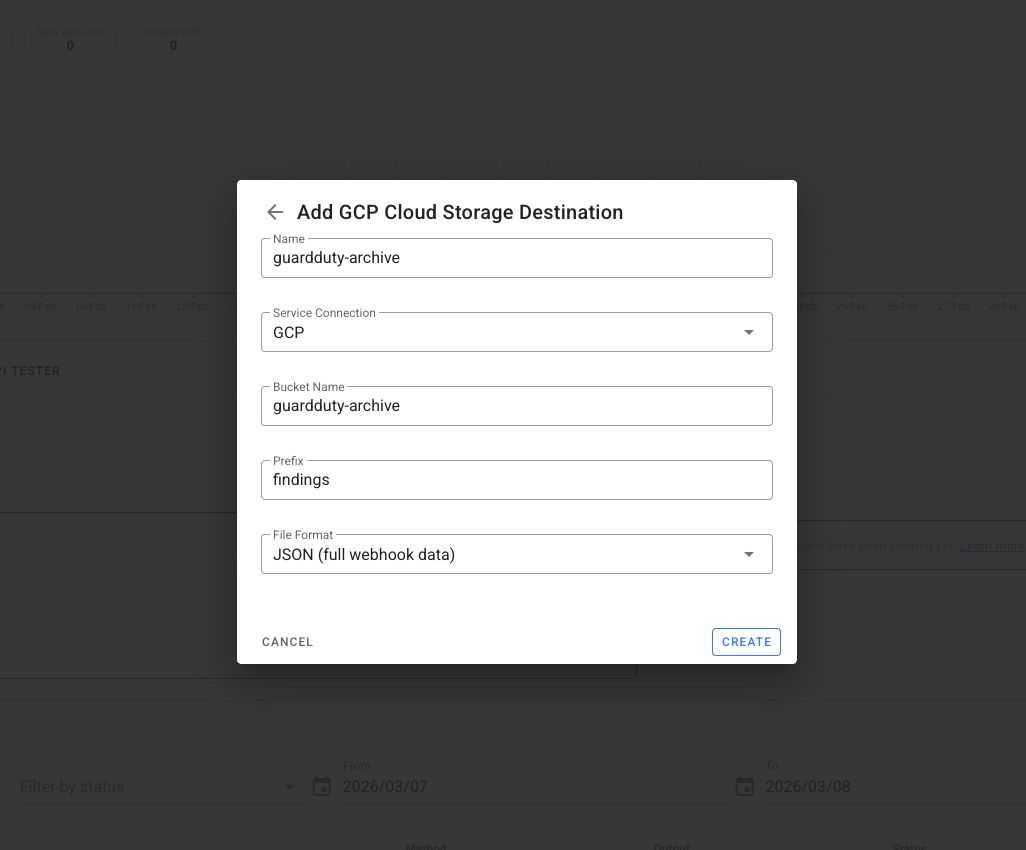Click the DAILY AVG (30D) stat card
1026x850 pixels.
(70, 40)
